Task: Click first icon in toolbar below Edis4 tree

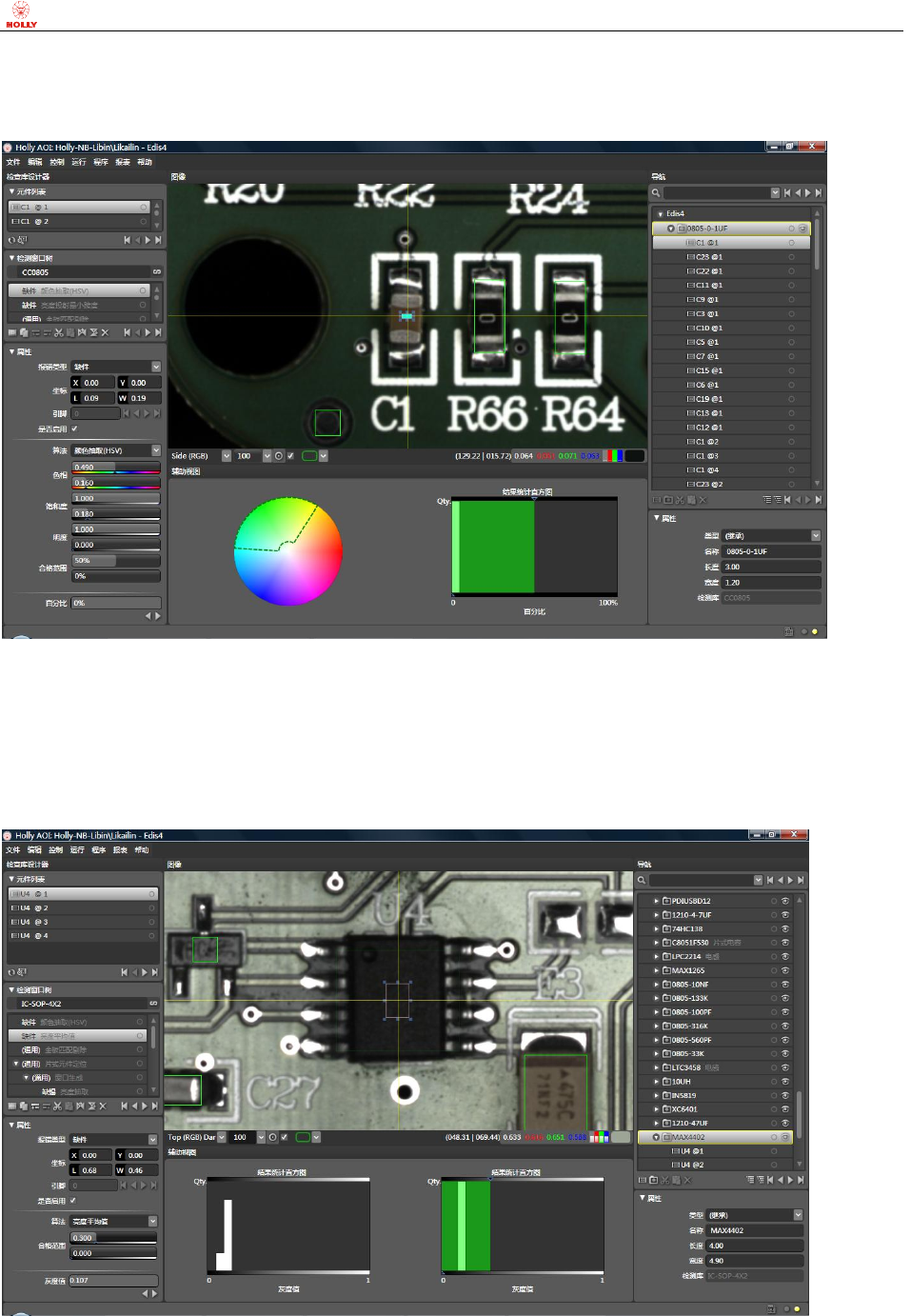Action: click(656, 499)
